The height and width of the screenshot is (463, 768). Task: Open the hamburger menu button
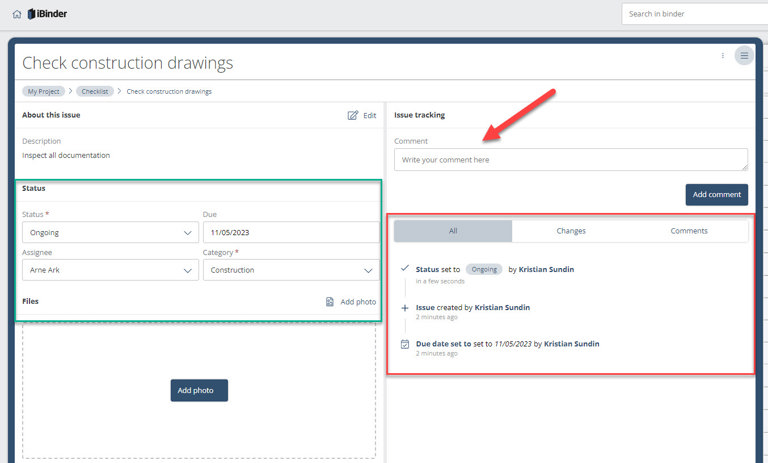744,56
